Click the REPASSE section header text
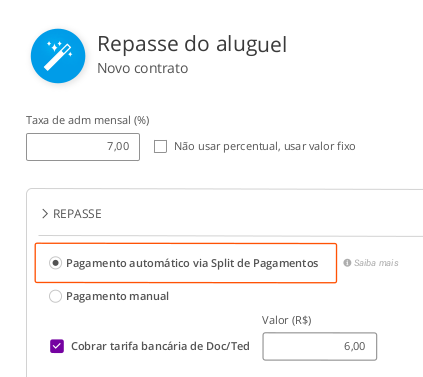Screen dimensions: 423x377 click(x=77, y=214)
